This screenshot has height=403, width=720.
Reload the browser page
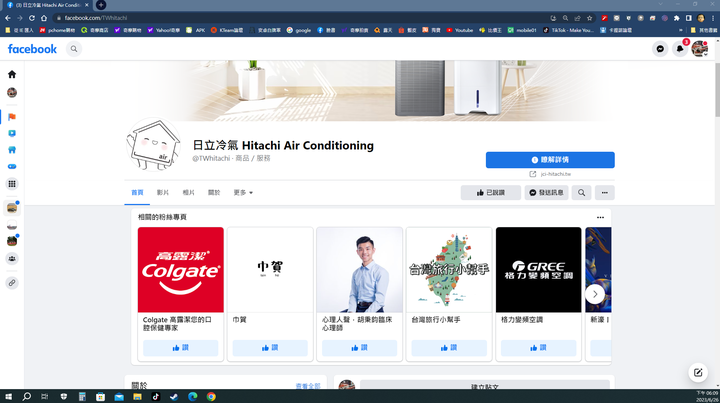(32, 18)
